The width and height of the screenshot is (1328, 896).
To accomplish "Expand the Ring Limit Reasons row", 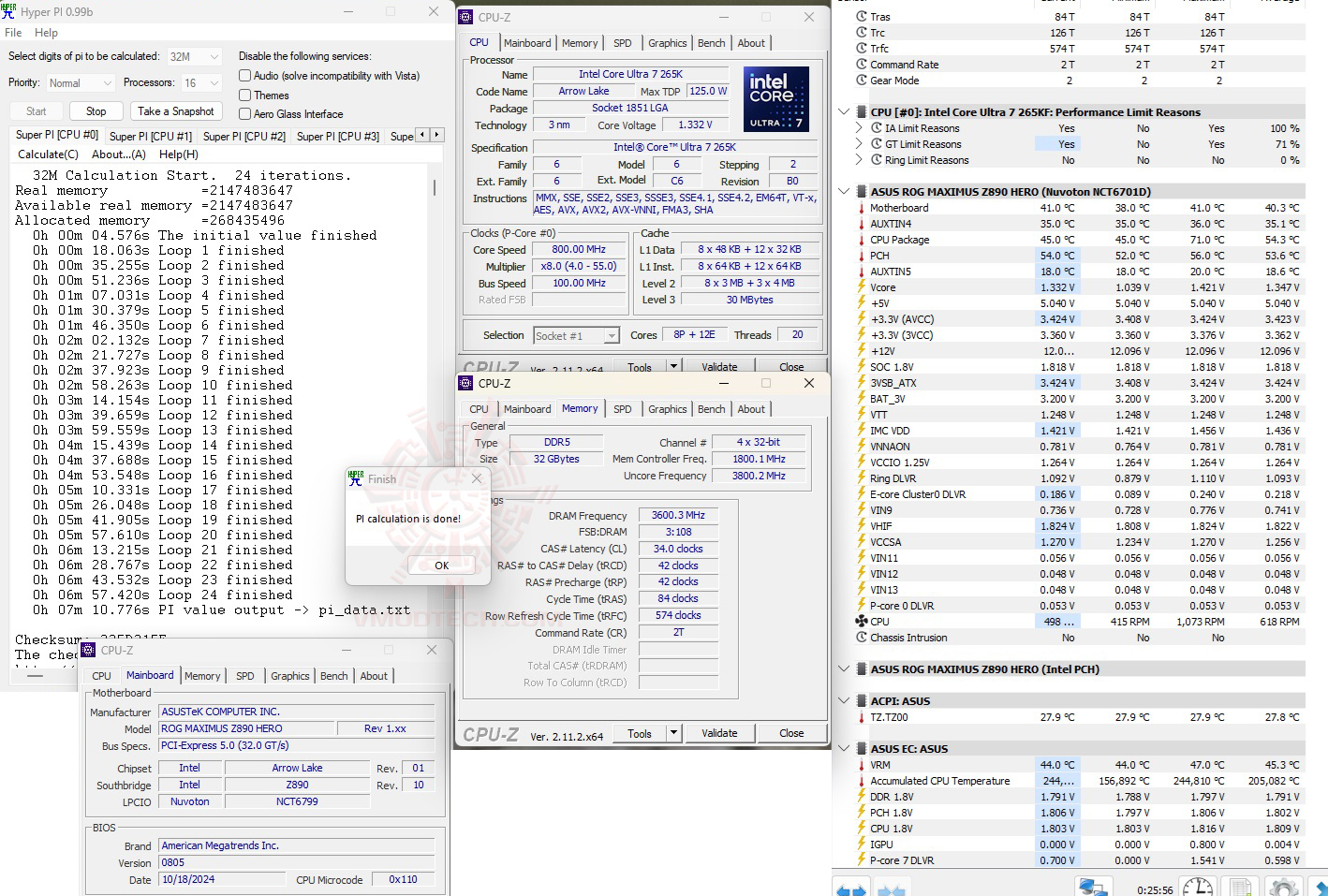I will (859, 160).
